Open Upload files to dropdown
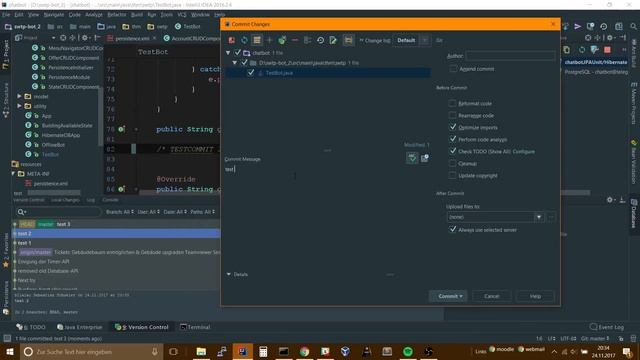Screen dimensions: 640x360 click(x=539, y=217)
